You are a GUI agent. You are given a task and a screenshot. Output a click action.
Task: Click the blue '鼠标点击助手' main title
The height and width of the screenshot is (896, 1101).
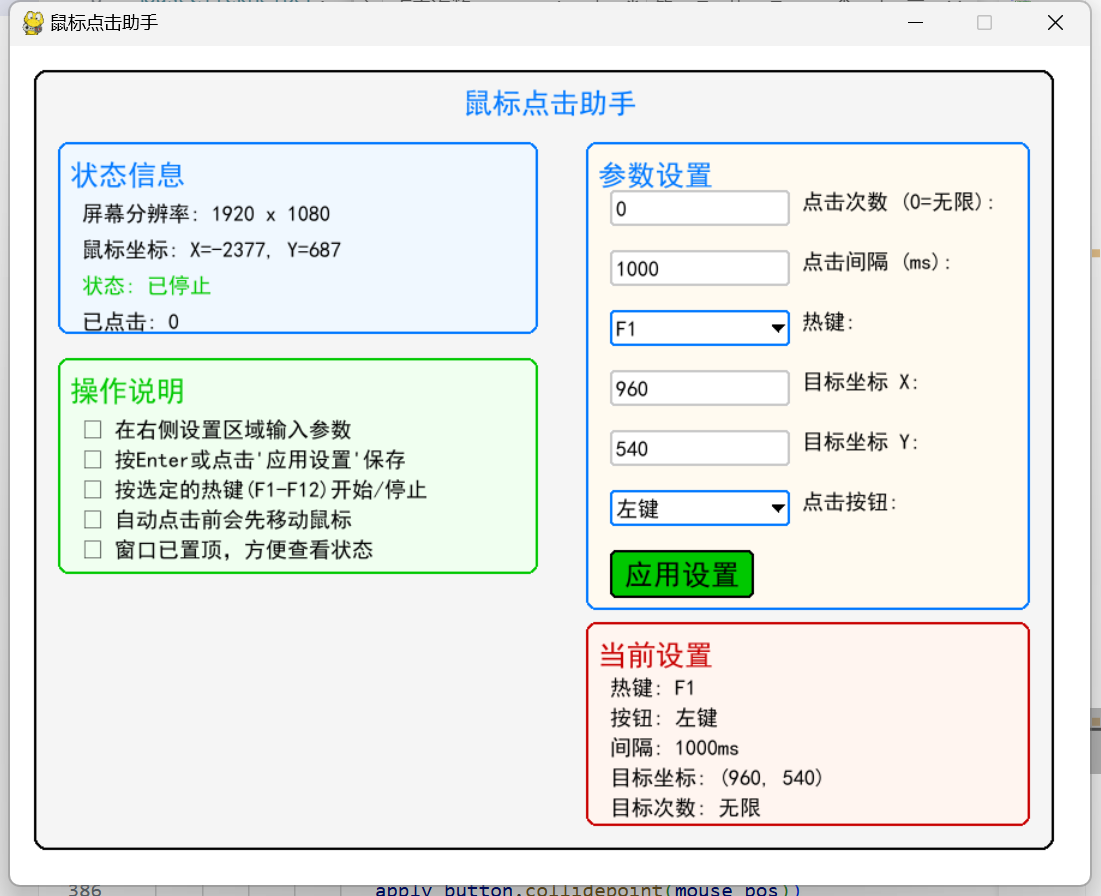click(x=550, y=103)
